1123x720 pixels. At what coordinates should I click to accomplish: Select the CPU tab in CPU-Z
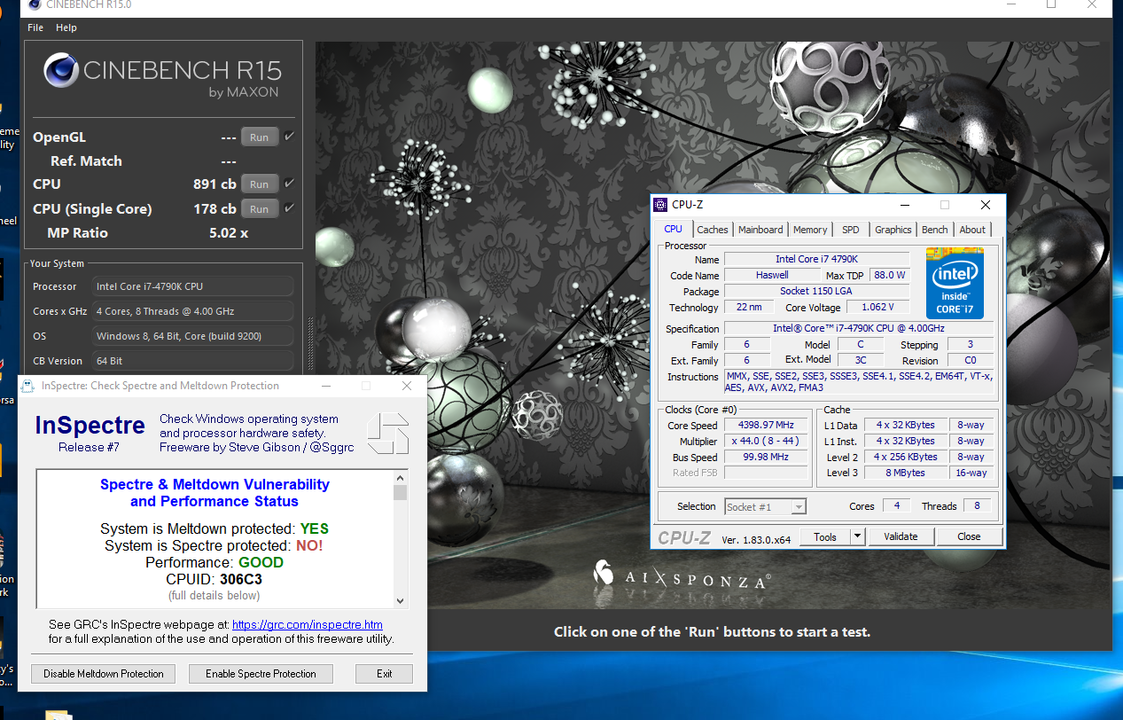point(673,229)
